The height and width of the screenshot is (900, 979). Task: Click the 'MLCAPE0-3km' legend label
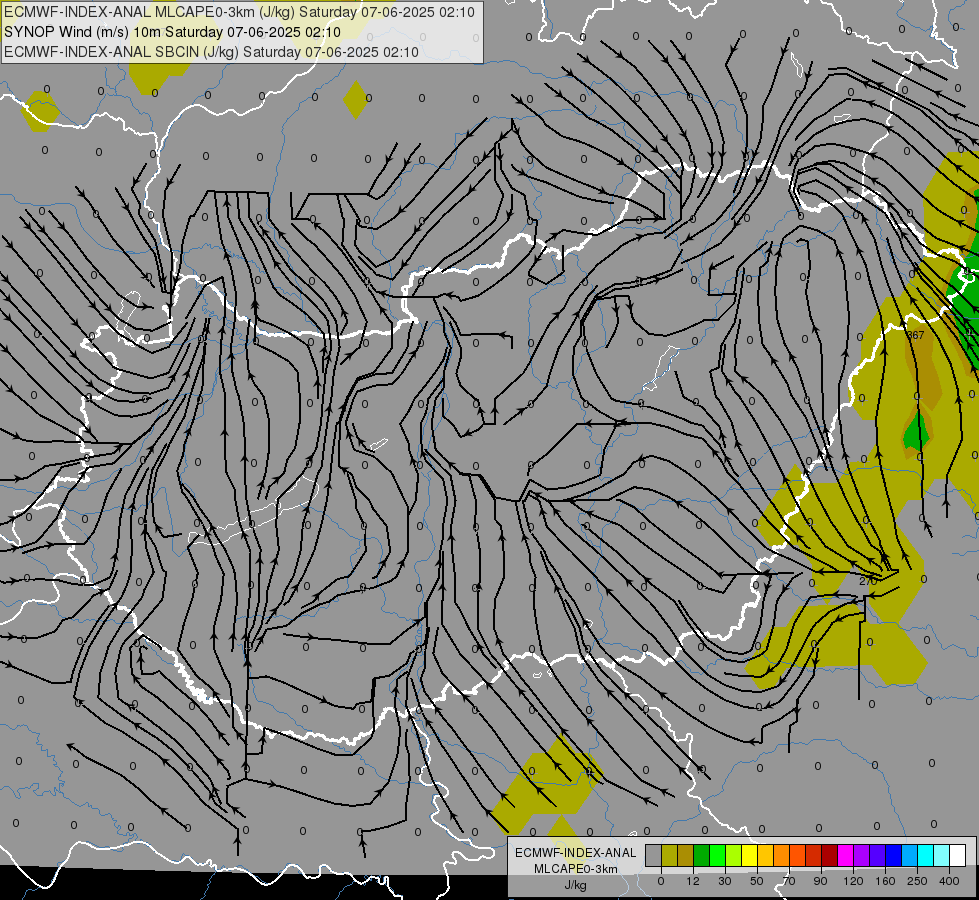point(576,869)
